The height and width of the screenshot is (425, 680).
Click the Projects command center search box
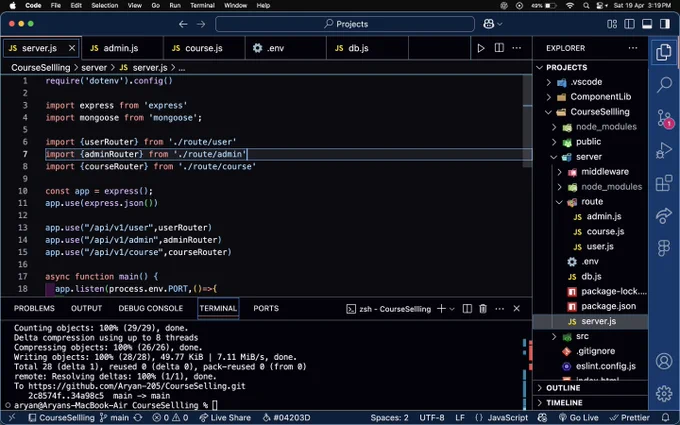(x=345, y=24)
